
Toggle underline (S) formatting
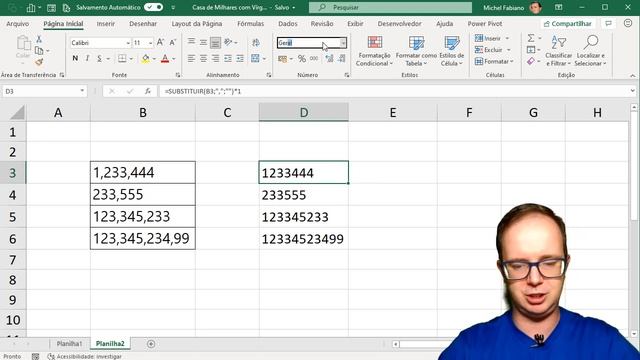pyautogui.click(x=99, y=59)
